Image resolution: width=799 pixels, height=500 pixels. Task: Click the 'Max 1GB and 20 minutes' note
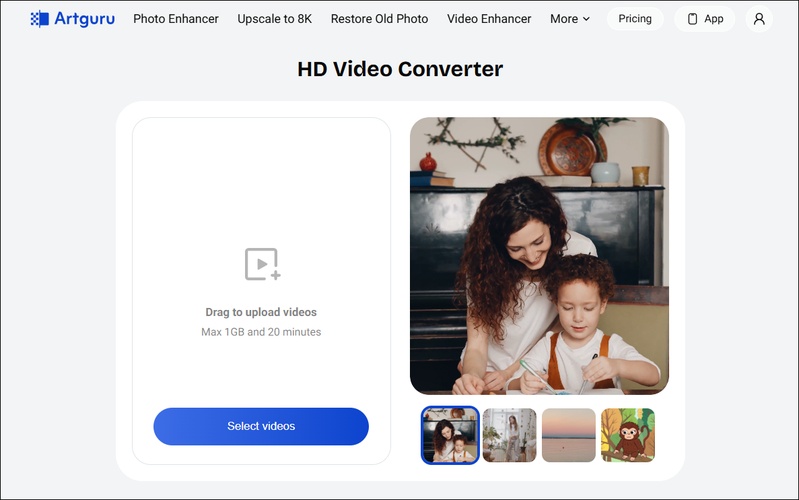[x=261, y=332]
